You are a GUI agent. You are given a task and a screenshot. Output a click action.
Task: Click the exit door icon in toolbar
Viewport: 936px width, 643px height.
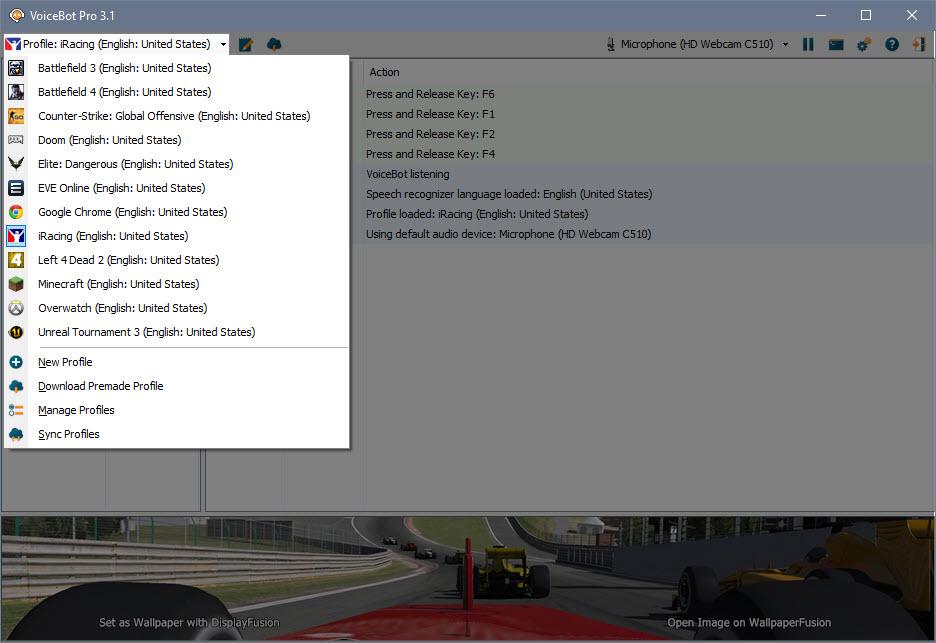(x=919, y=44)
